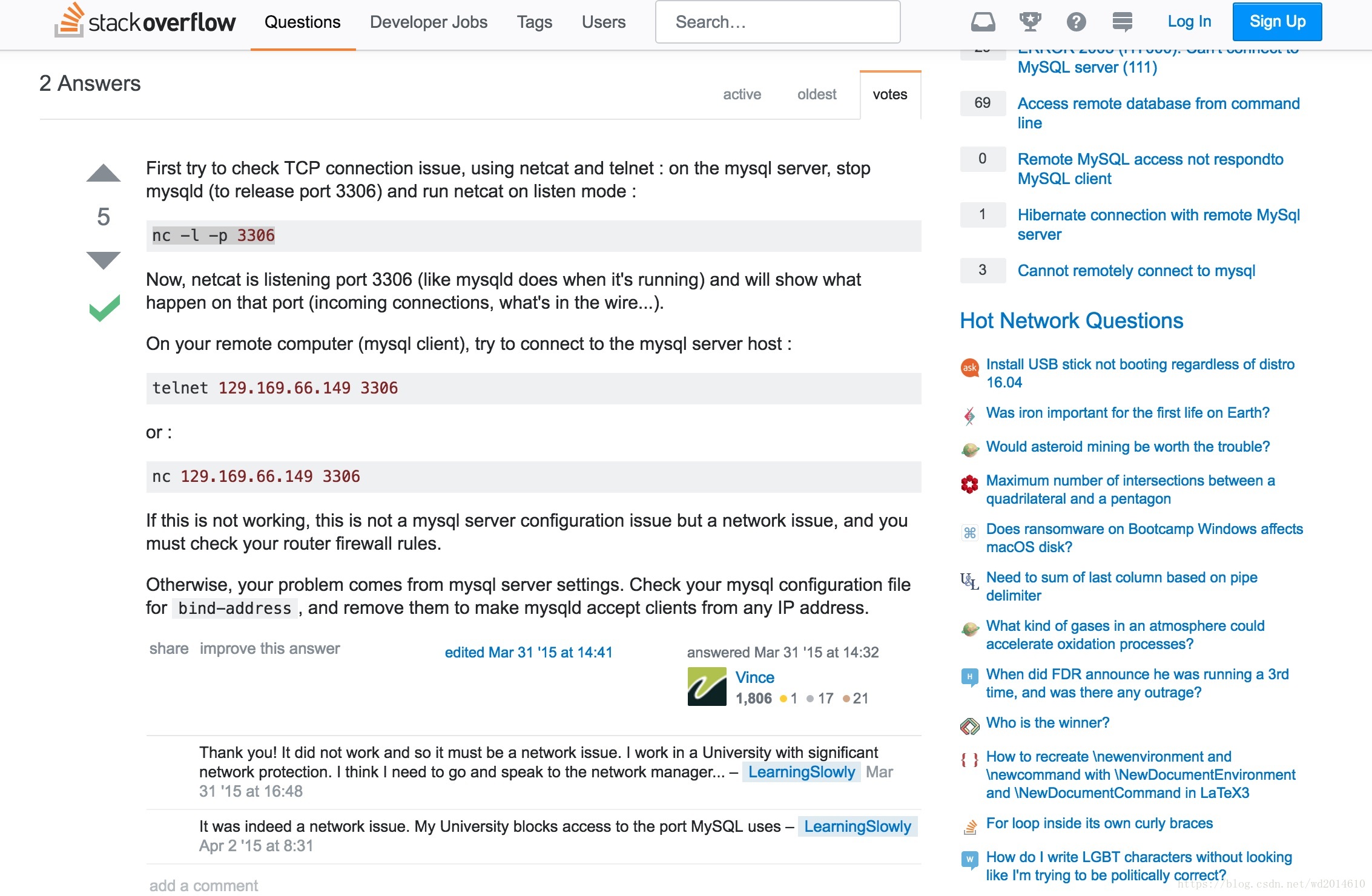Click the Stack Overflow logo
The height and width of the screenshot is (896, 1372).
pyautogui.click(x=145, y=21)
